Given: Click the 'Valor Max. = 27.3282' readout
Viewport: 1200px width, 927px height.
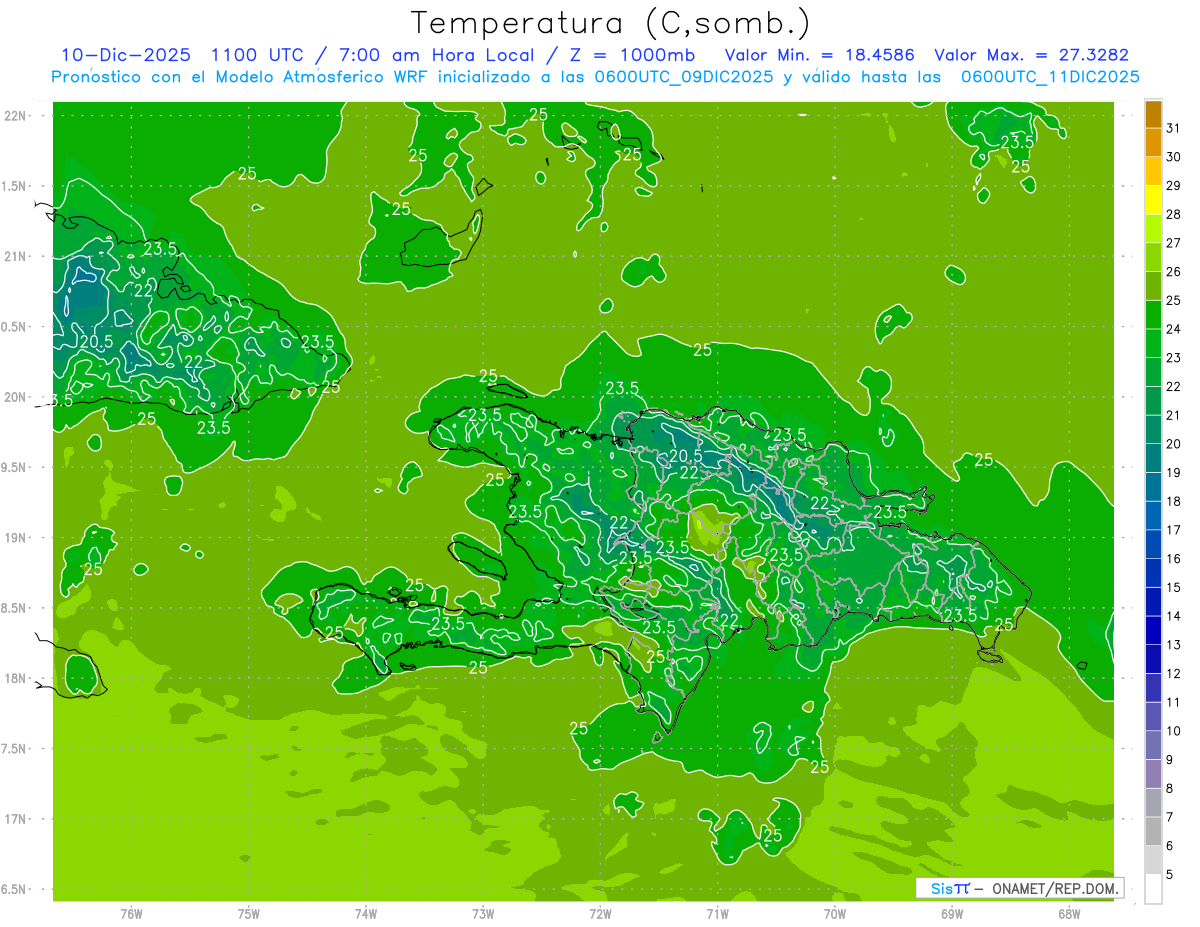Looking at the screenshot, I should click(x=1031, y=55).
